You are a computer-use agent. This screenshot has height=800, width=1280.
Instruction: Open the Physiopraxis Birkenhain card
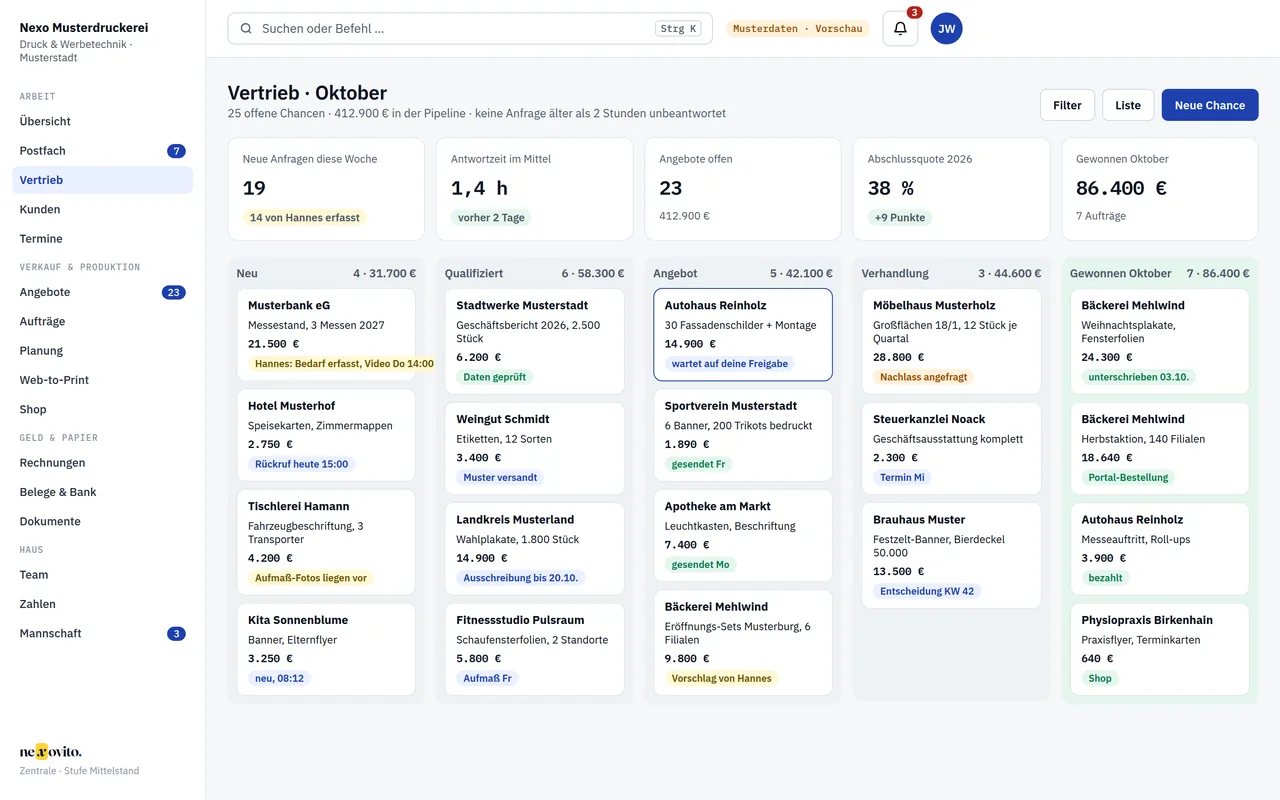(x=1160, y=649)
